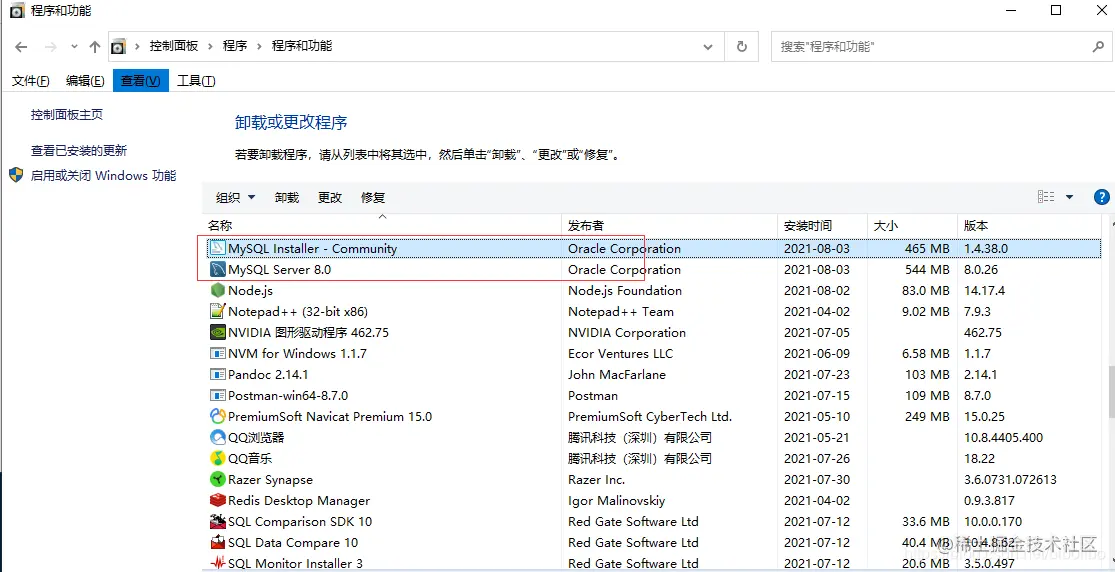This screenshot has width=1115, height=572.
Task: Go back with the left arrow
Action: pyautogui.click(x=21, y=47)
